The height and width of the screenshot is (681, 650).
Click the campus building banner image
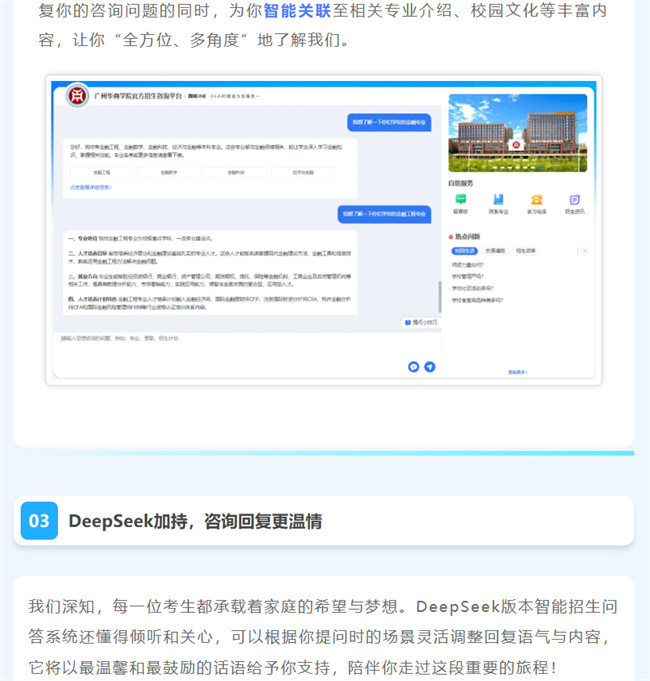point(518,133)
